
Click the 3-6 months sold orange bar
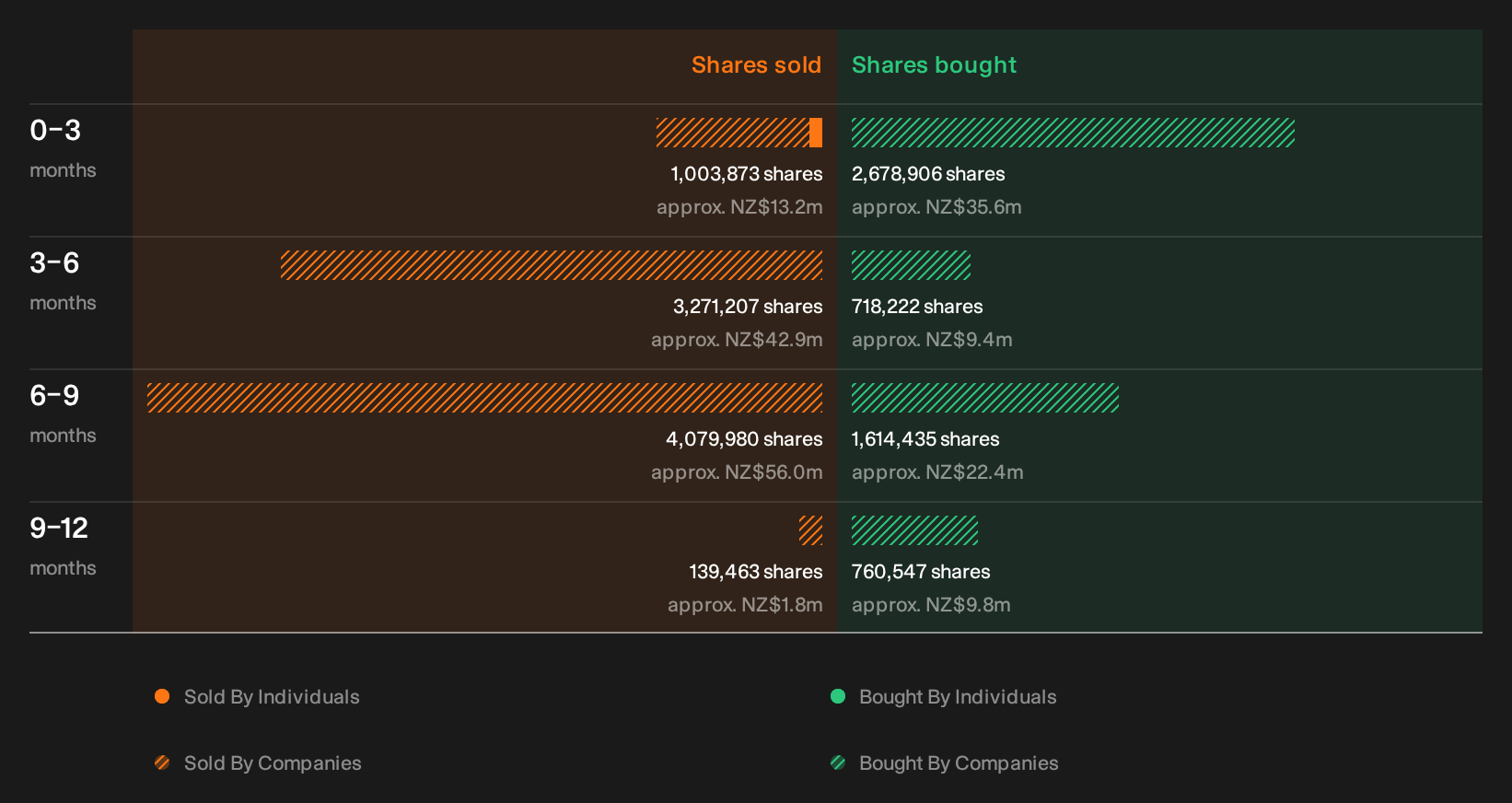(552, 265)
